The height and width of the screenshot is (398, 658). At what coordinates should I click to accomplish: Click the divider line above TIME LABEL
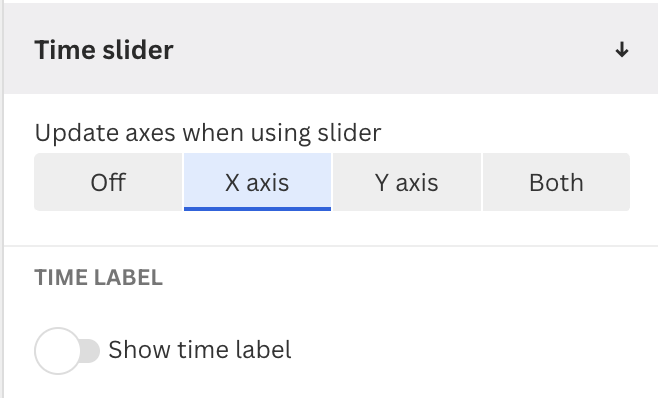331,246
